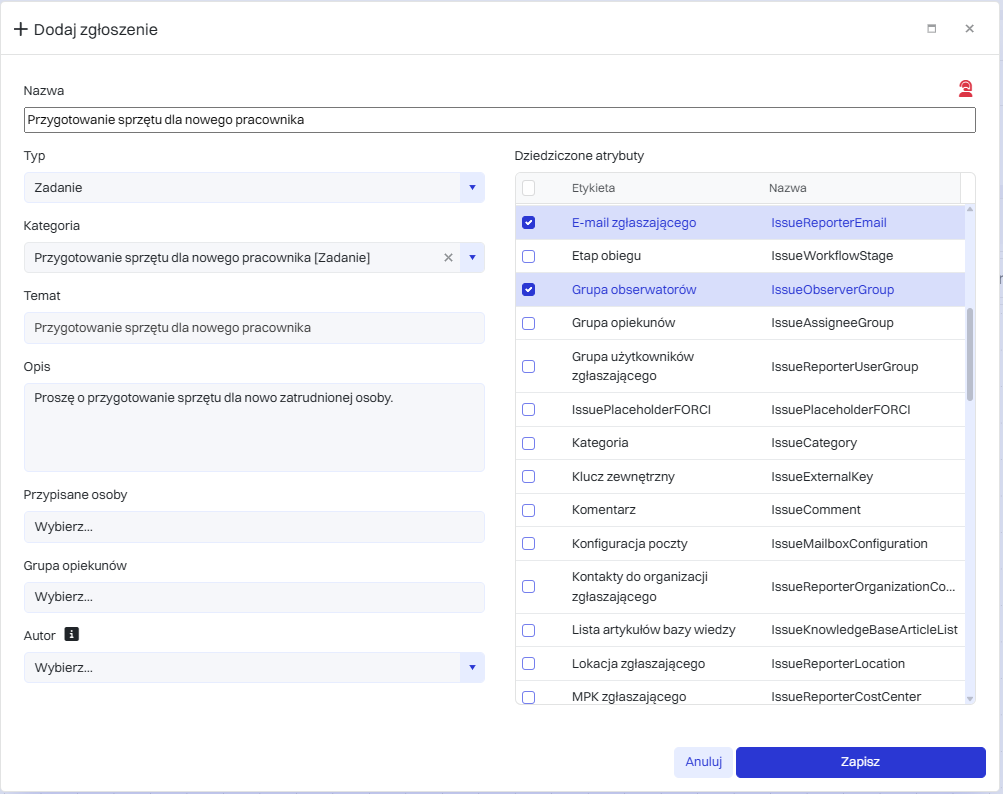Viewport: 1003px width, 794px height.
Task: Check MPK zgłaszającego attribute
Action: (528, 697)
